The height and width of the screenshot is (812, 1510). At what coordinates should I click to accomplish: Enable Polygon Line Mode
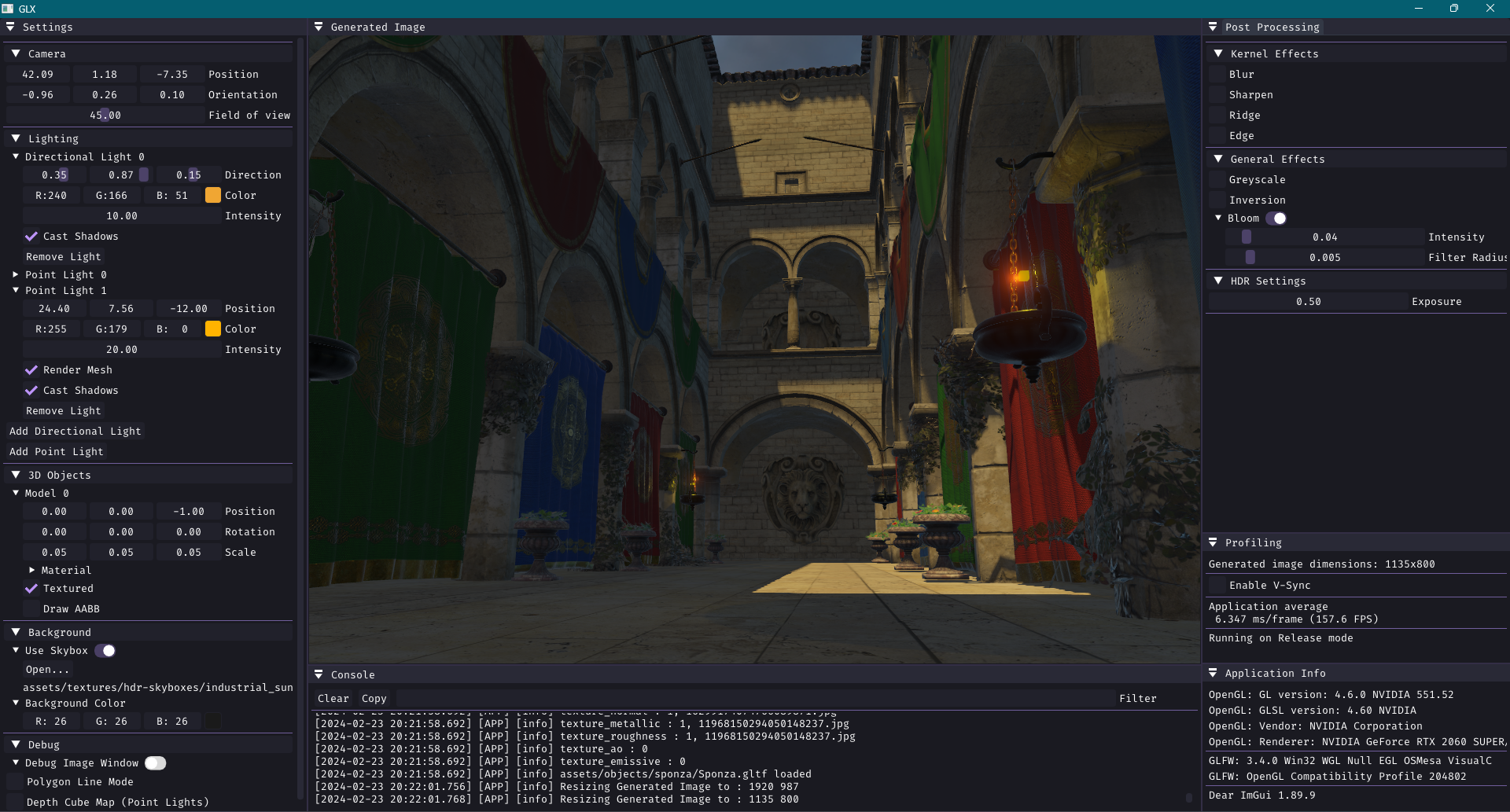click(x=15, y=781)
